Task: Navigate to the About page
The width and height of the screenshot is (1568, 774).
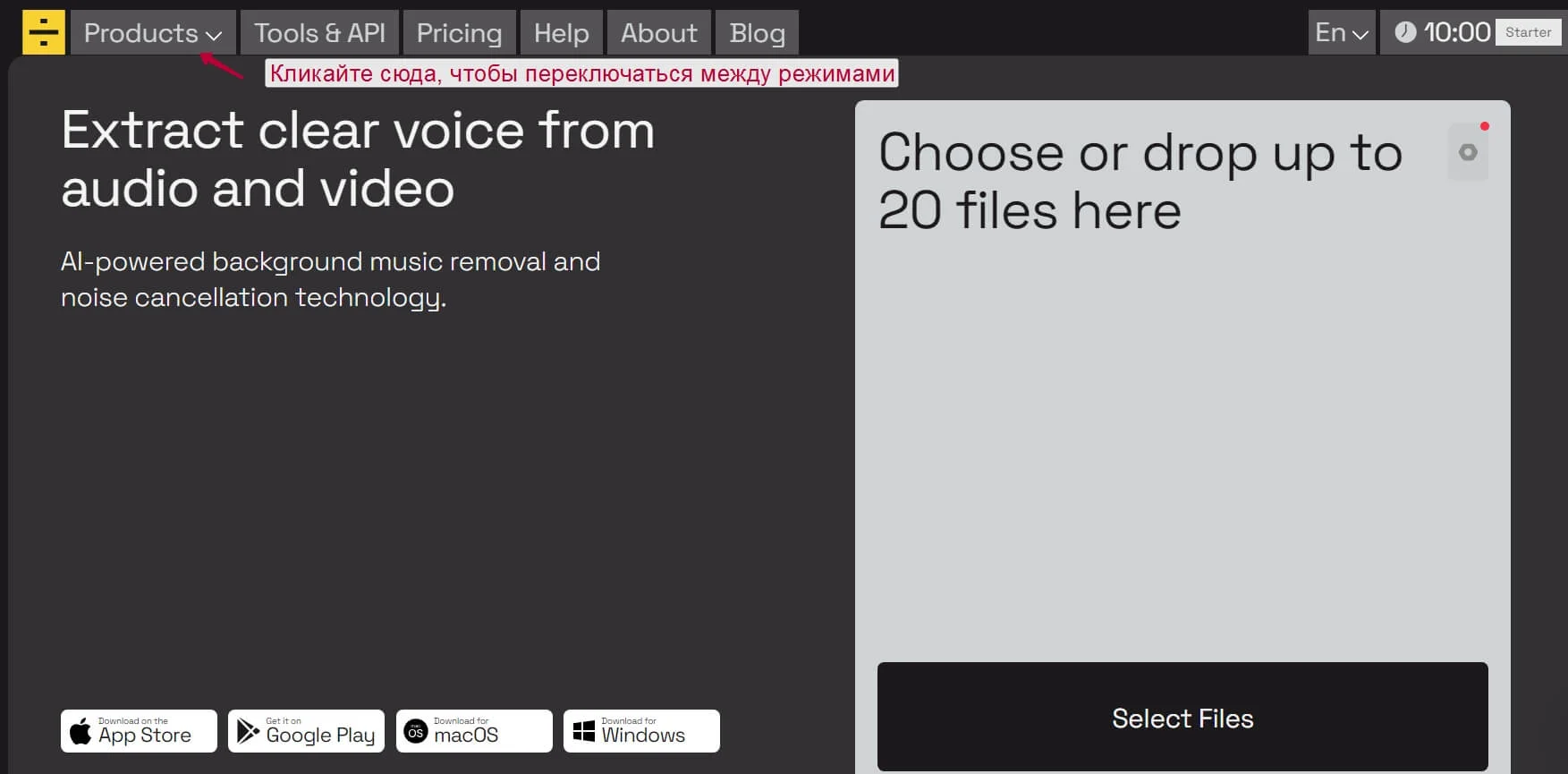Action: pos(658,33)
